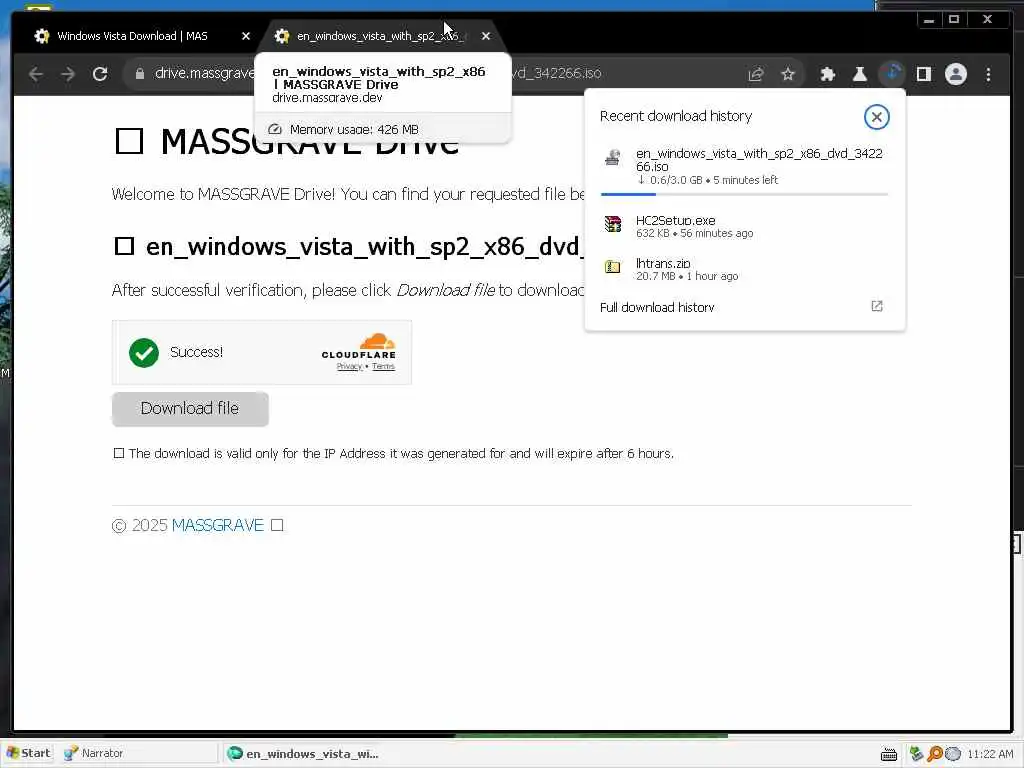Click the Cloudflare logo

(359, 346)
